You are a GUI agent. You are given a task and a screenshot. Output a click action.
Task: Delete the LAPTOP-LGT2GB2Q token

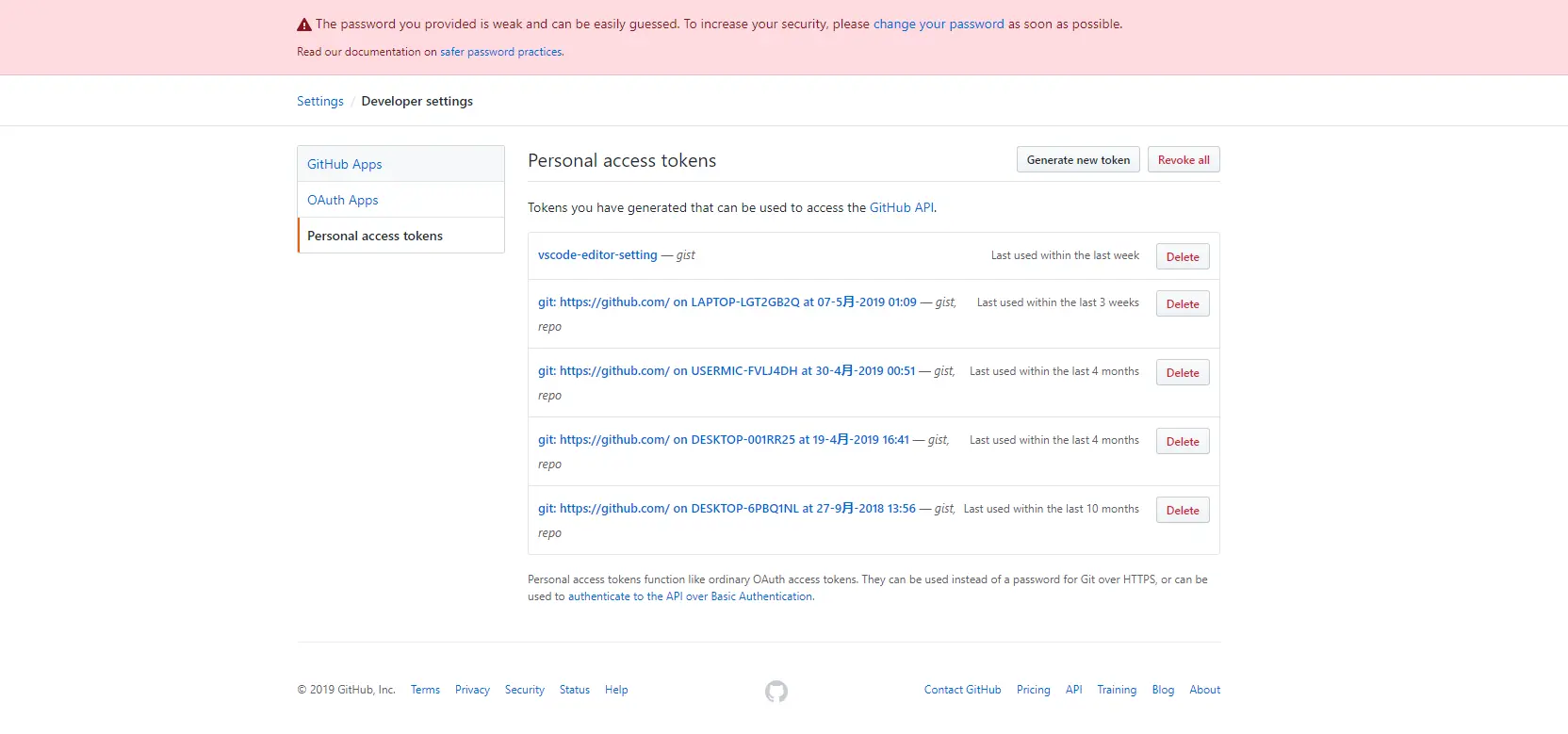coord(1183,304)
